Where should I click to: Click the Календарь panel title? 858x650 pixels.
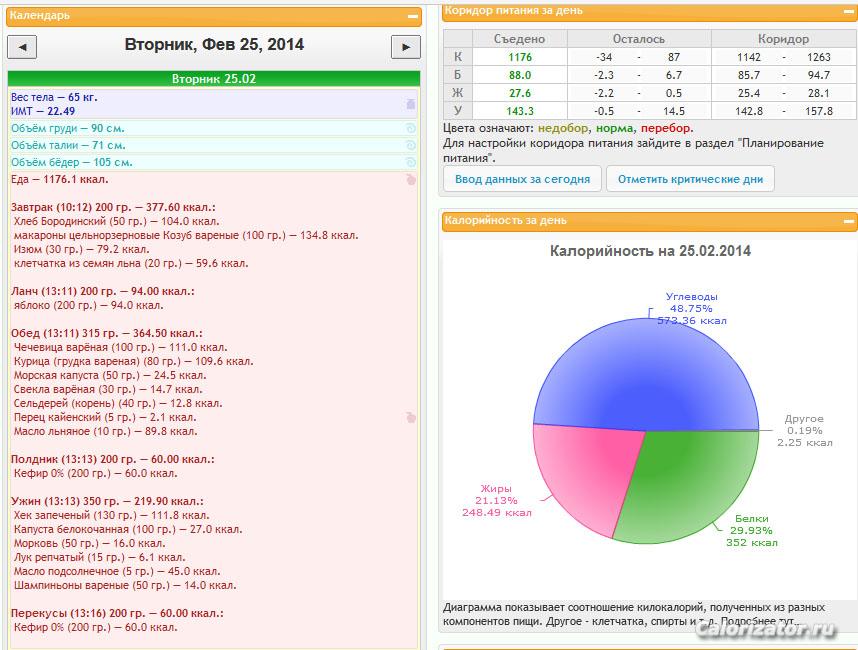41,16
